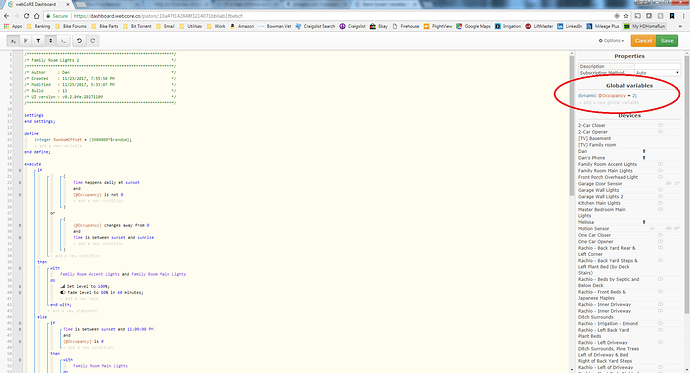
Task: Open the Subscription Method Auto dropdown
Action: pyautogui.click(x=657, y=73)
